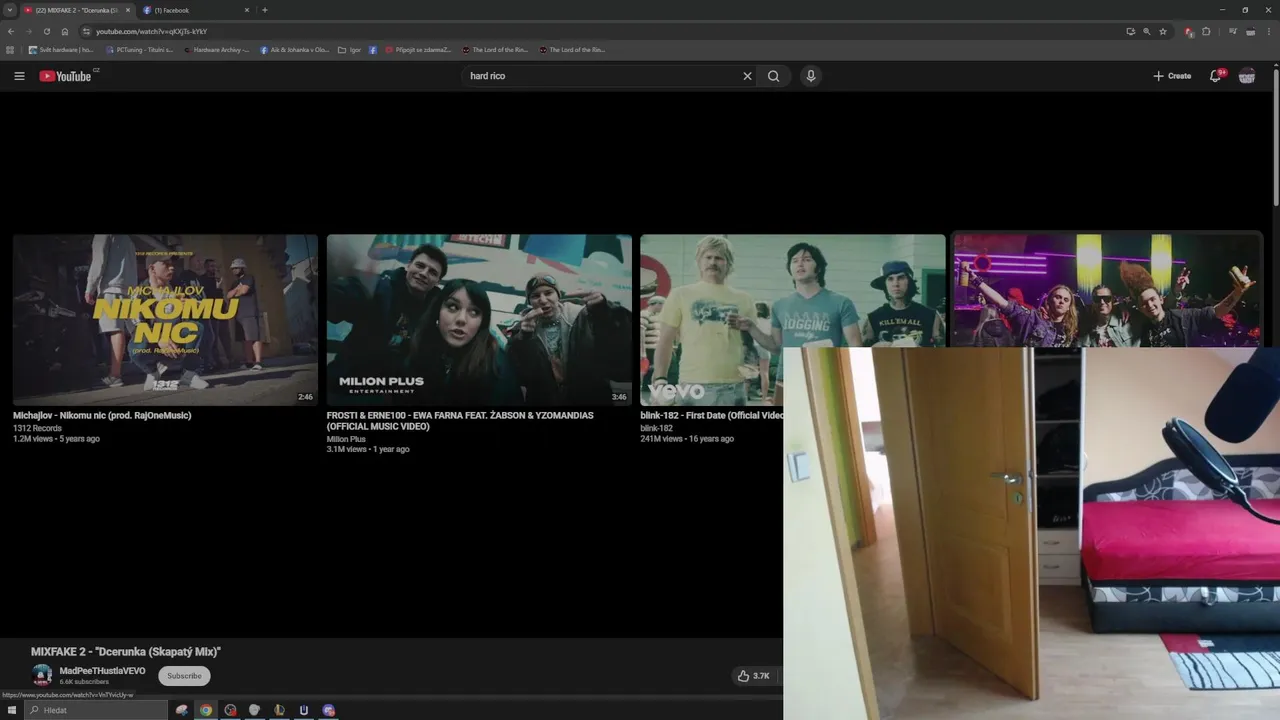
Task: Open the 1312 Records channel
Action: pos(37,428)
